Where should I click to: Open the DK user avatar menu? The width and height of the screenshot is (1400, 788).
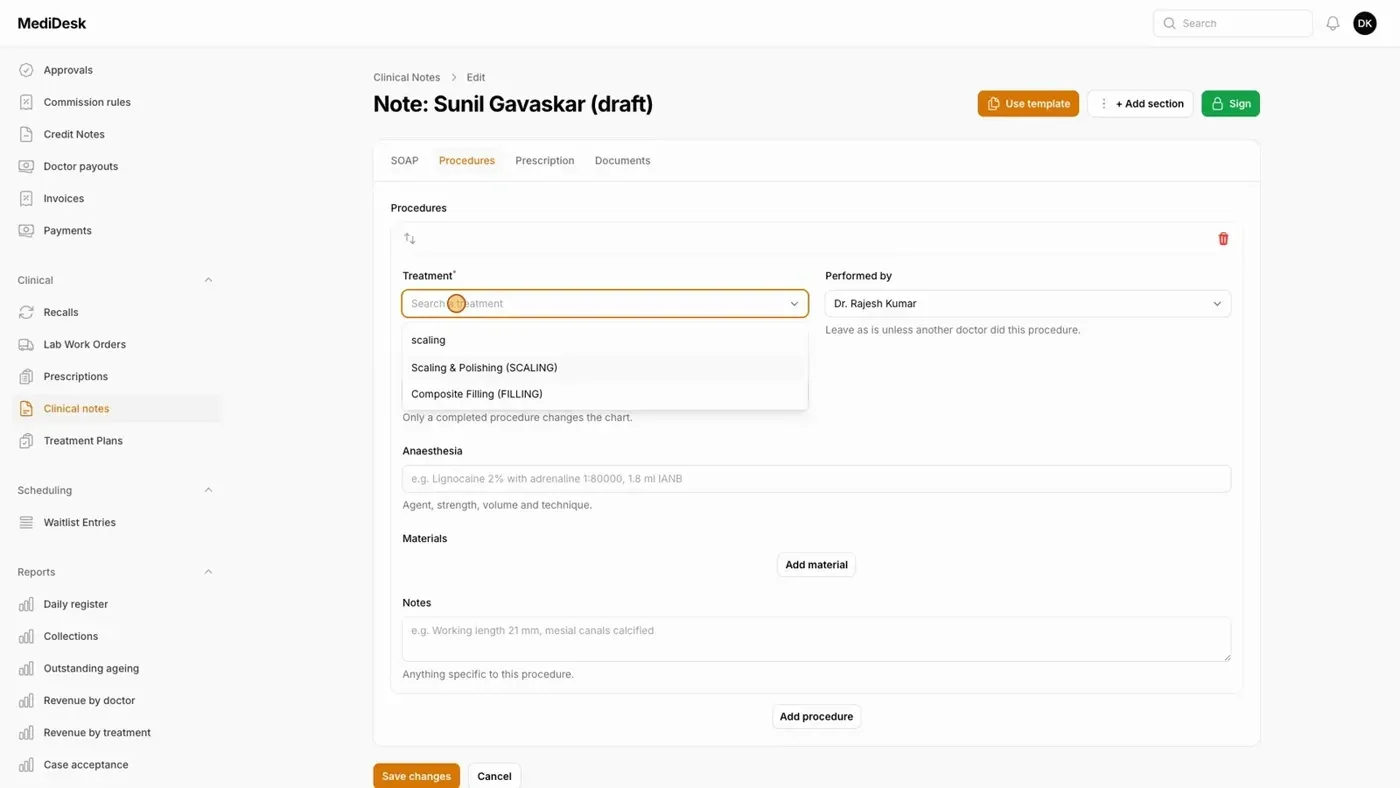tap(1365, 23)
